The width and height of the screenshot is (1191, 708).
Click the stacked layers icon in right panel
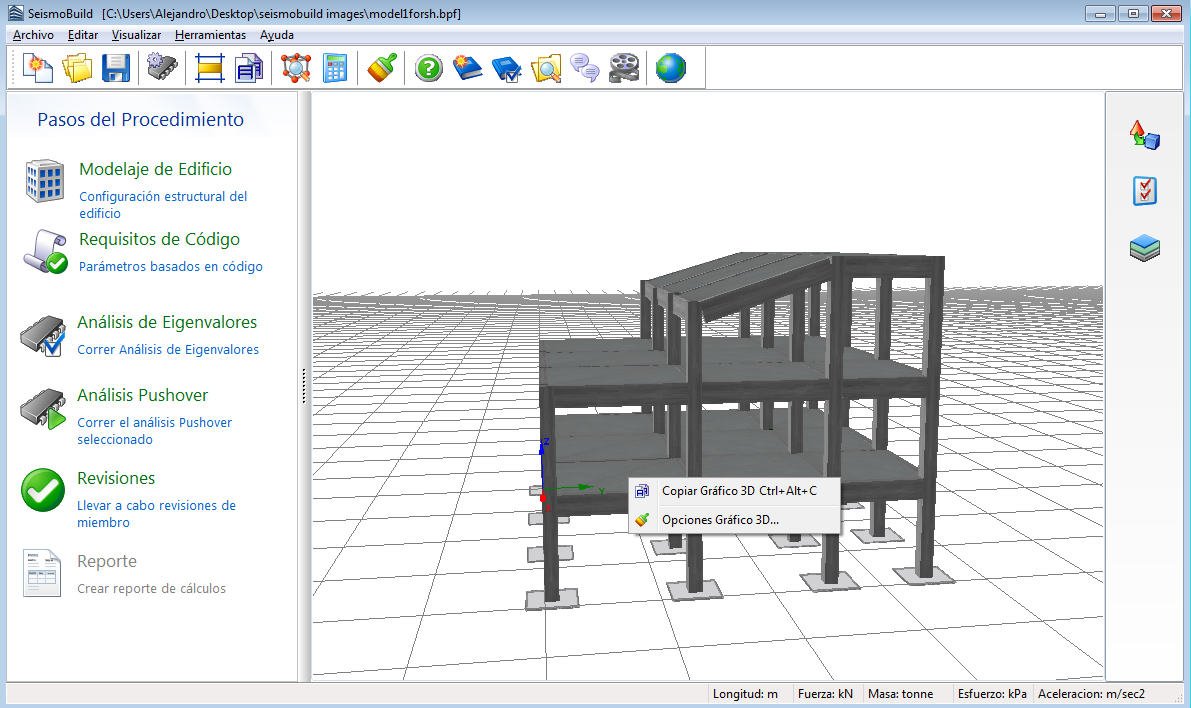pos(1145,248)
